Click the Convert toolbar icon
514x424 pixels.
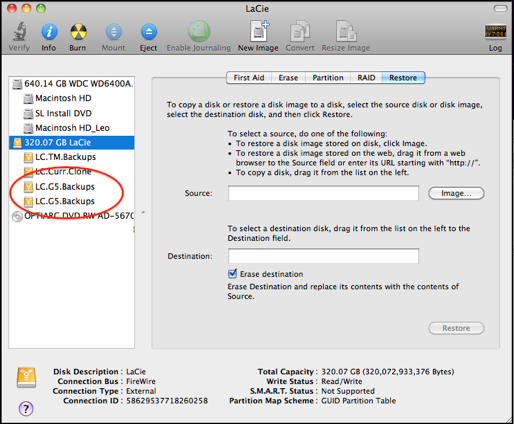[300, 32]
